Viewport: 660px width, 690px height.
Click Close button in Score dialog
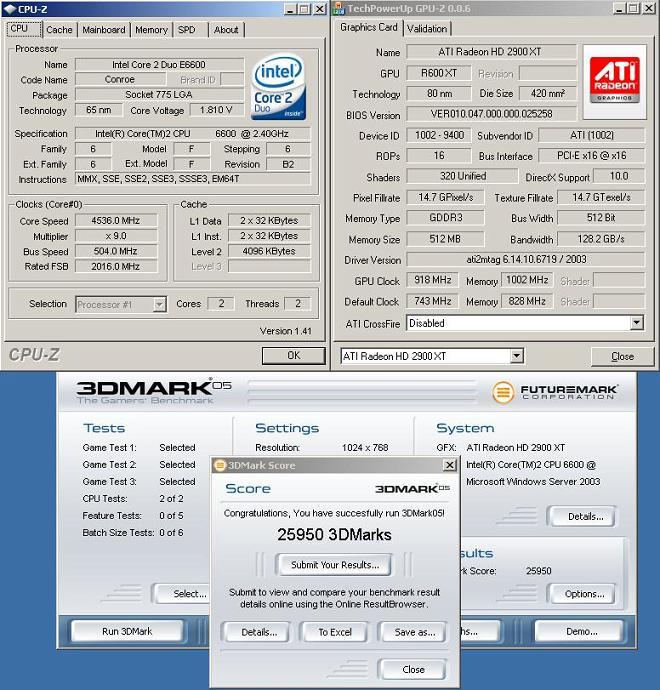point(413,669)
